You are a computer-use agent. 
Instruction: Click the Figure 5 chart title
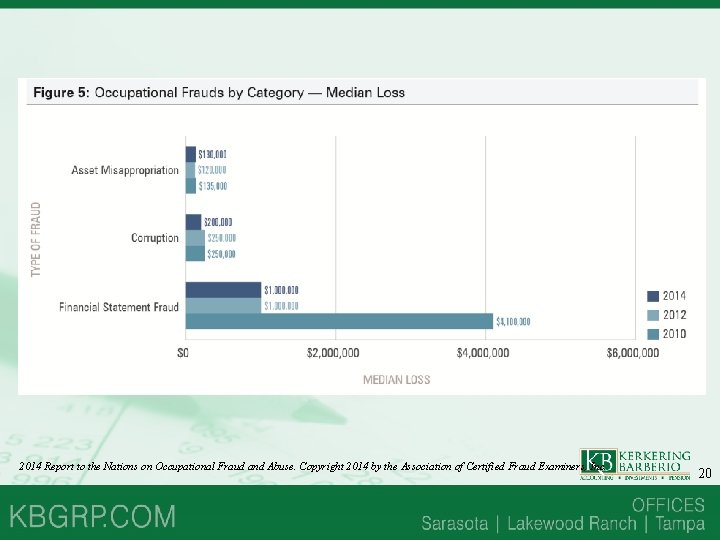[219, 93]
